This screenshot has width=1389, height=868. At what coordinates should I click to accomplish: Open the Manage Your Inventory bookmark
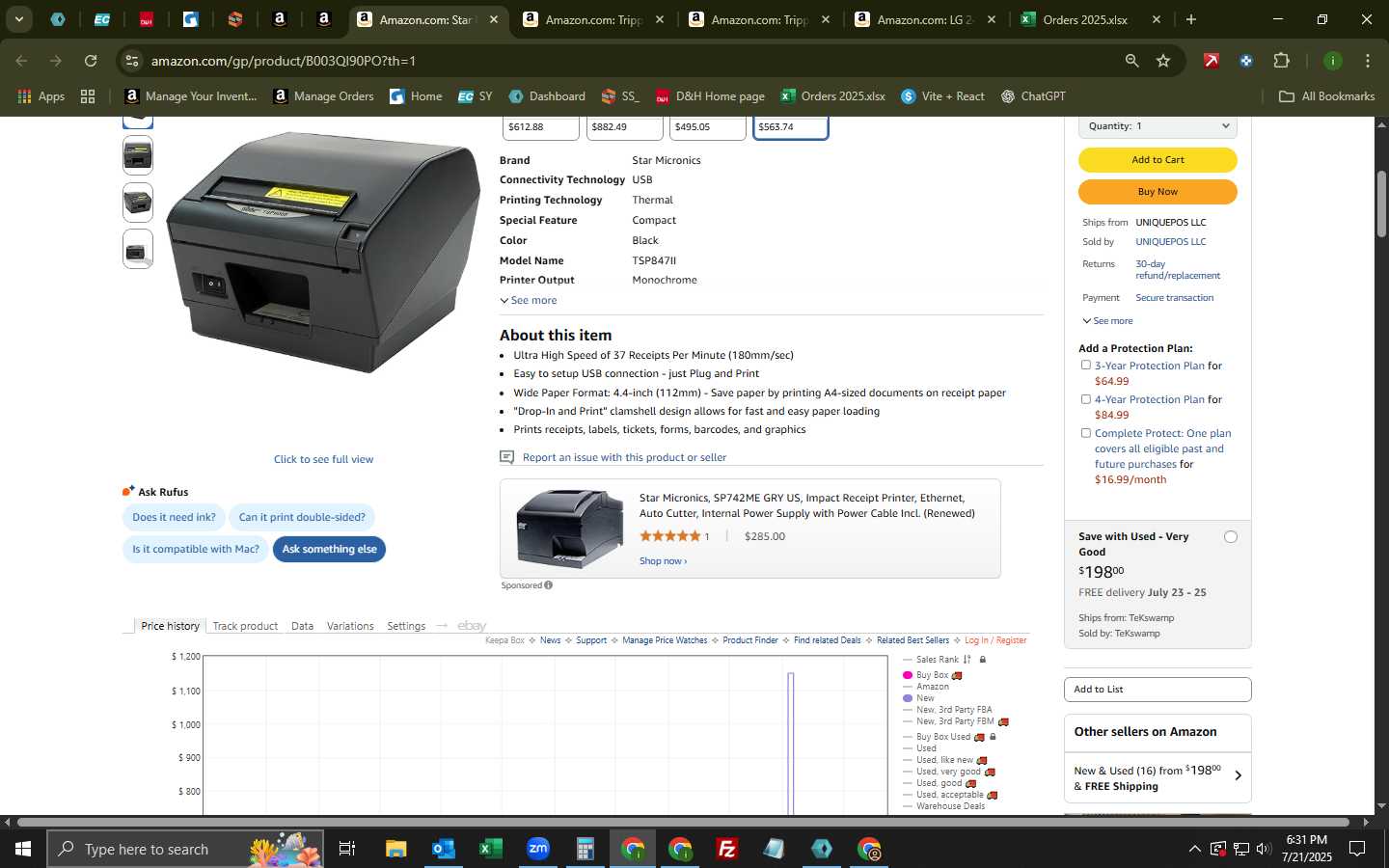click(x=191, y=96)
